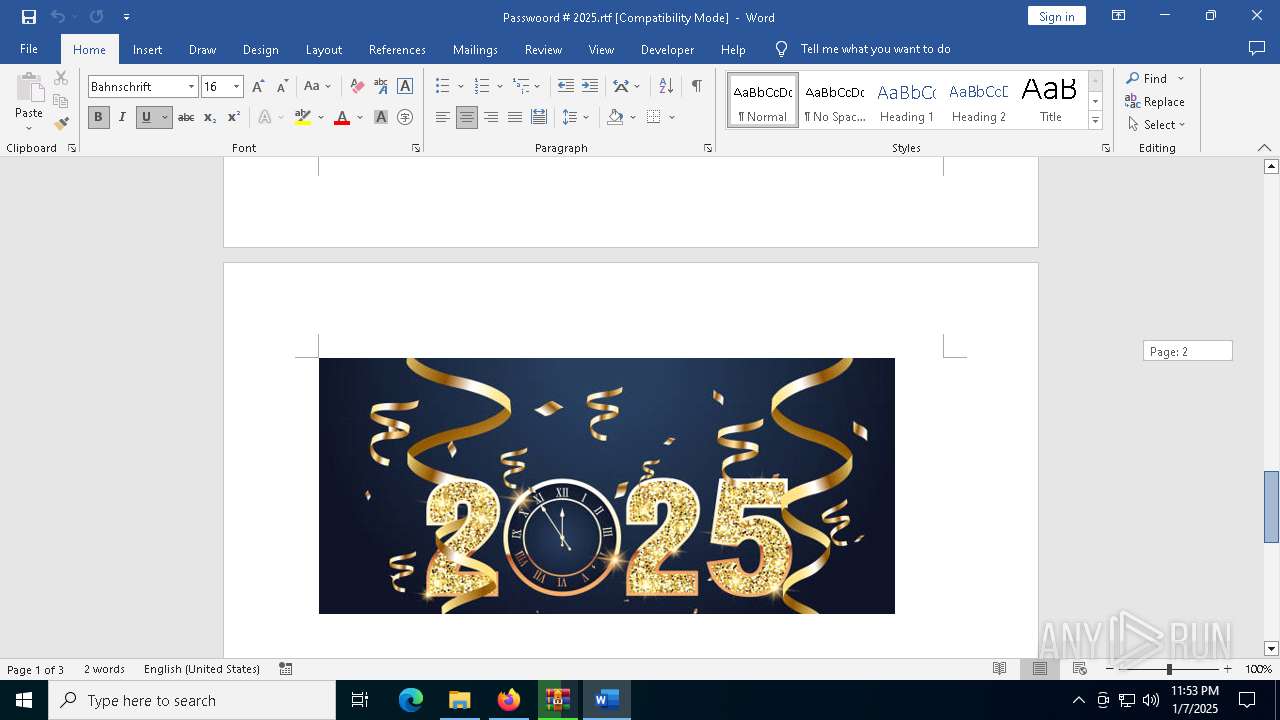Click the Save icon in Quick Access Toolbar
This screenshot has height=720, width=1280.
pos(29,17)
